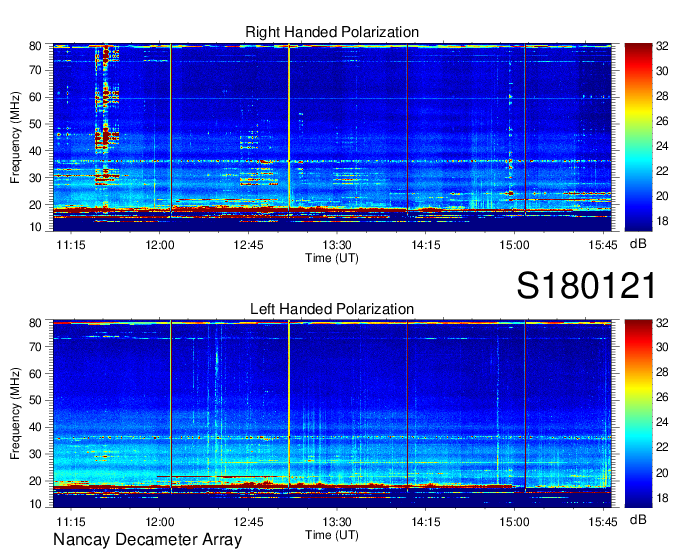680x552 pixels.
Task: Click the right-handed plot's color scale bar
Action: coord(638,137)
